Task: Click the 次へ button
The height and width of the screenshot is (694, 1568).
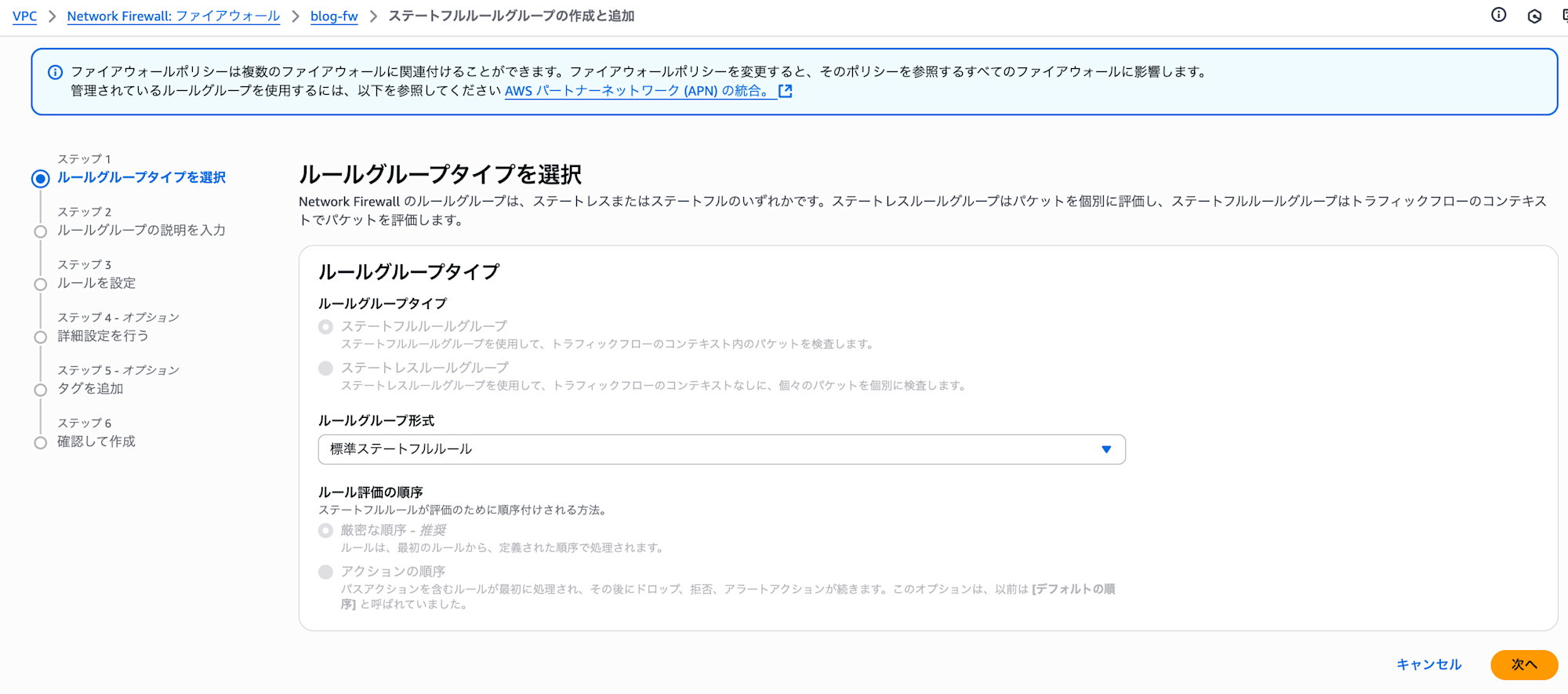Action: click(1523, 664)
